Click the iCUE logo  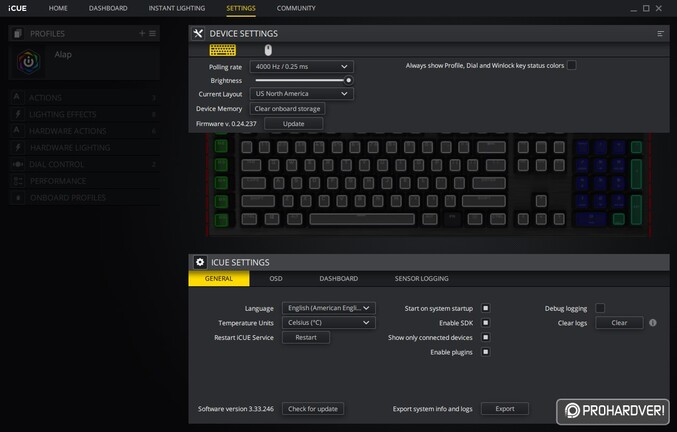(17, 8)
